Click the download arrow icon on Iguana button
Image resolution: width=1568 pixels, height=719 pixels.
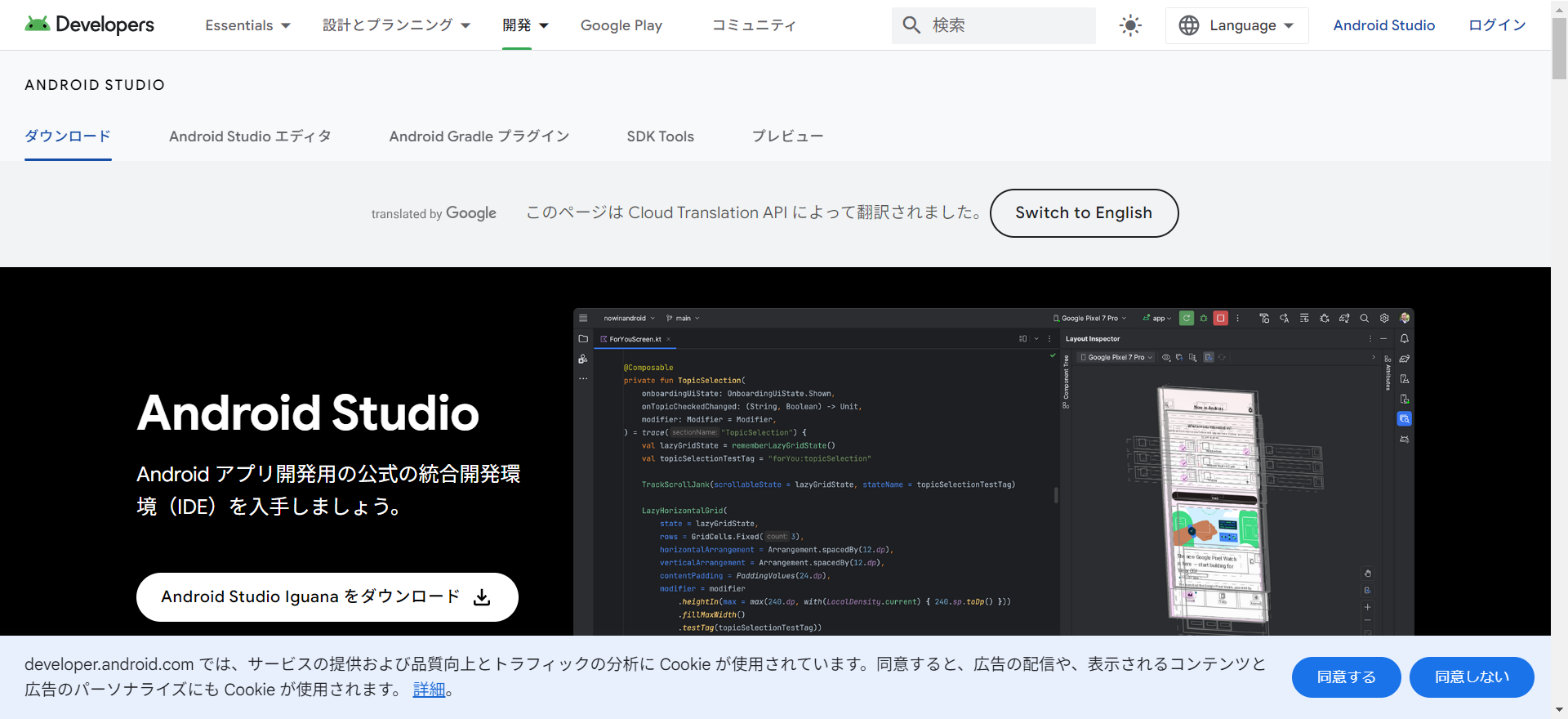pos(483,597)
